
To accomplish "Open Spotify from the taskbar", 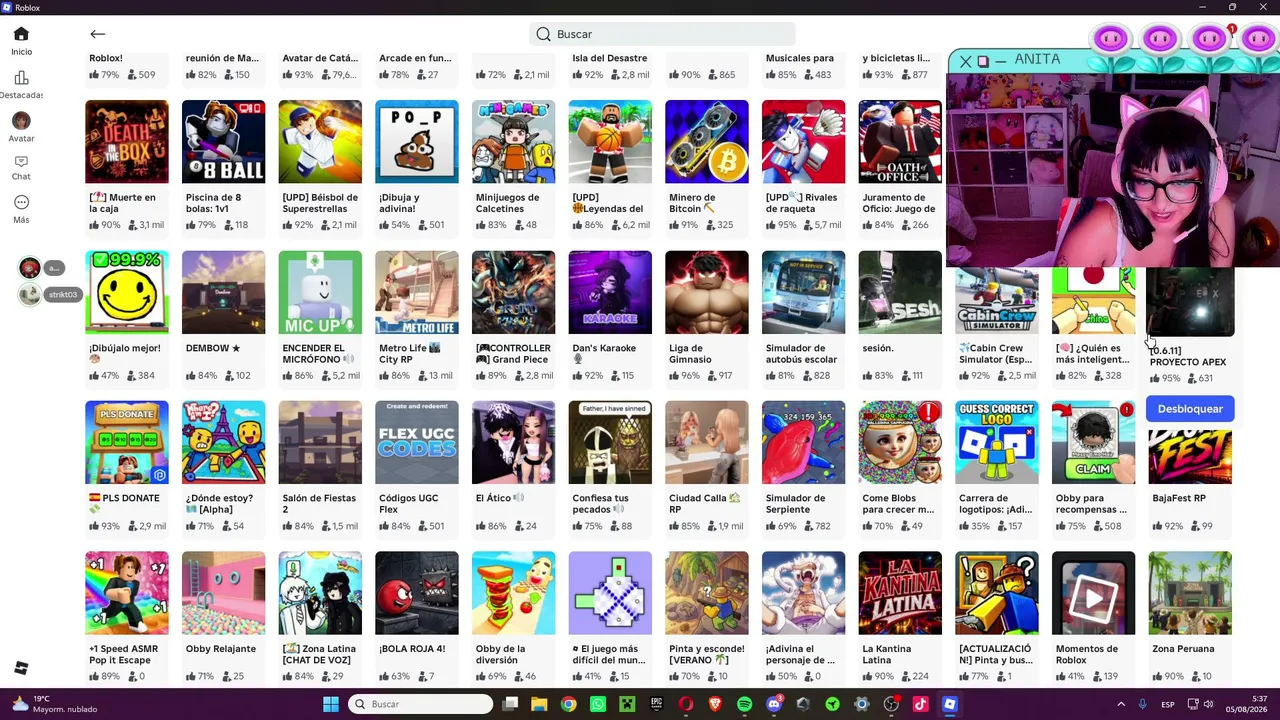I will coord(744,704).
